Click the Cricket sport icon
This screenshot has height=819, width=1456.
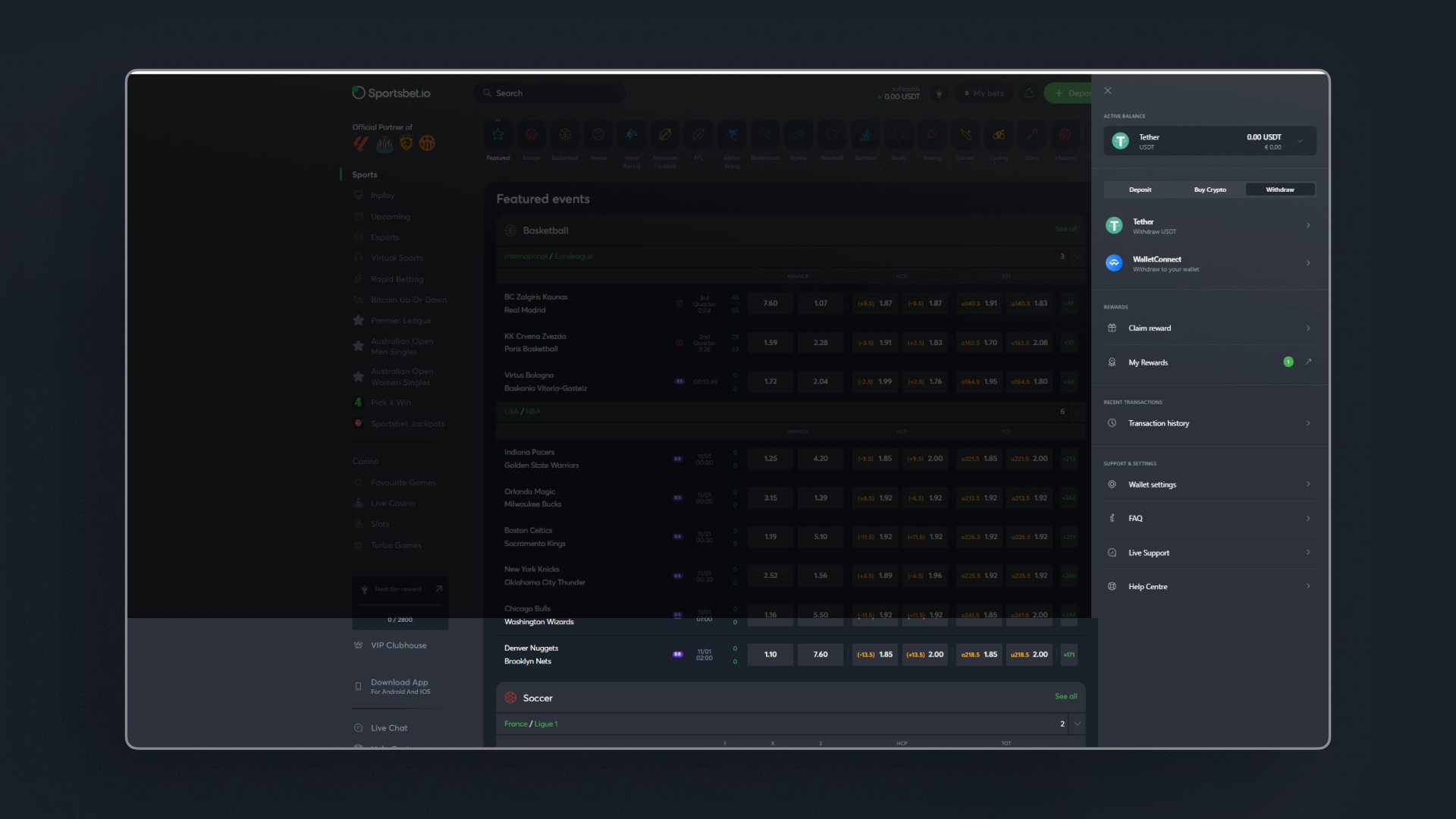click(965, 135)
